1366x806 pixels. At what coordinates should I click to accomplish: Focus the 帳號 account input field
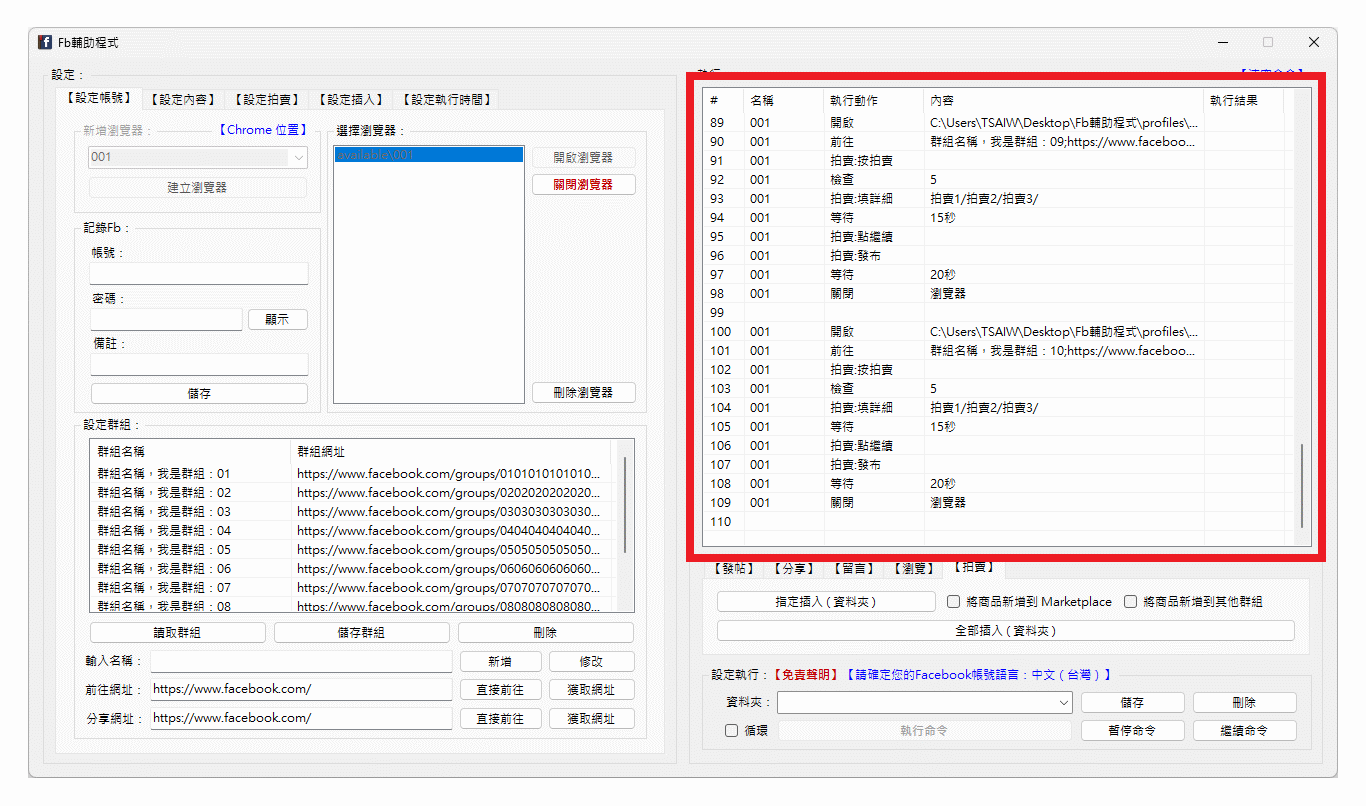[199, 274]
